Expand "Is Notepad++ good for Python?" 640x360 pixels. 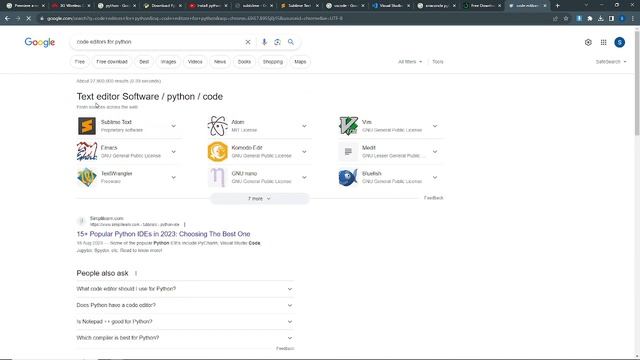[184, 322]
